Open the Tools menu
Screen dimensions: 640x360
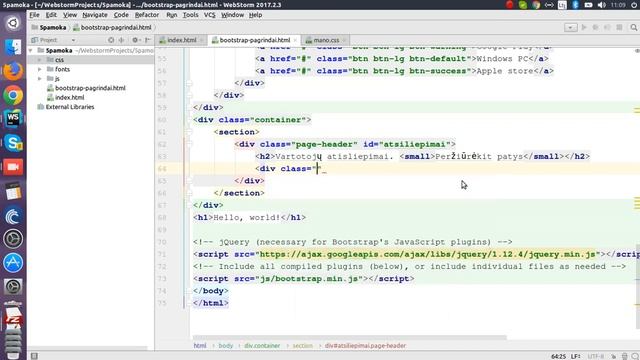click(190, 15)
